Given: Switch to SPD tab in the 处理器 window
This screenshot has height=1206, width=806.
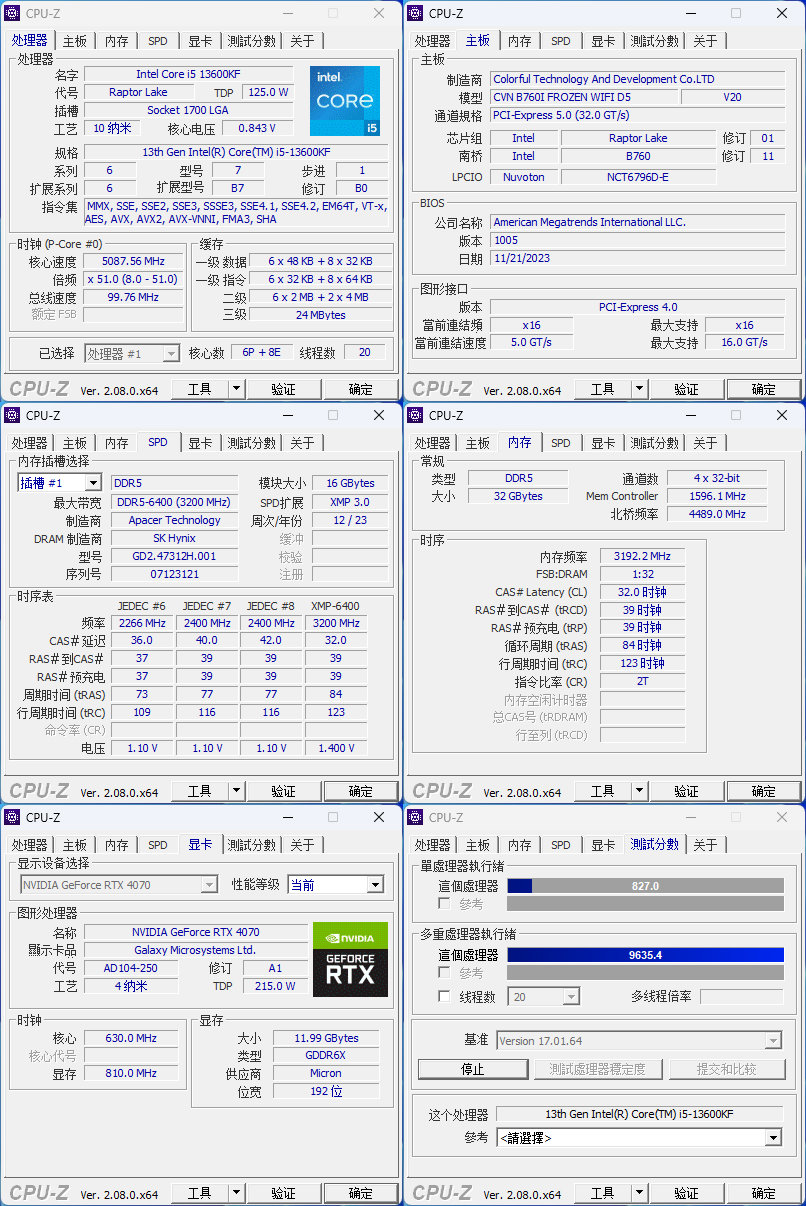Looking at the screenshot, I should point(158,41).
